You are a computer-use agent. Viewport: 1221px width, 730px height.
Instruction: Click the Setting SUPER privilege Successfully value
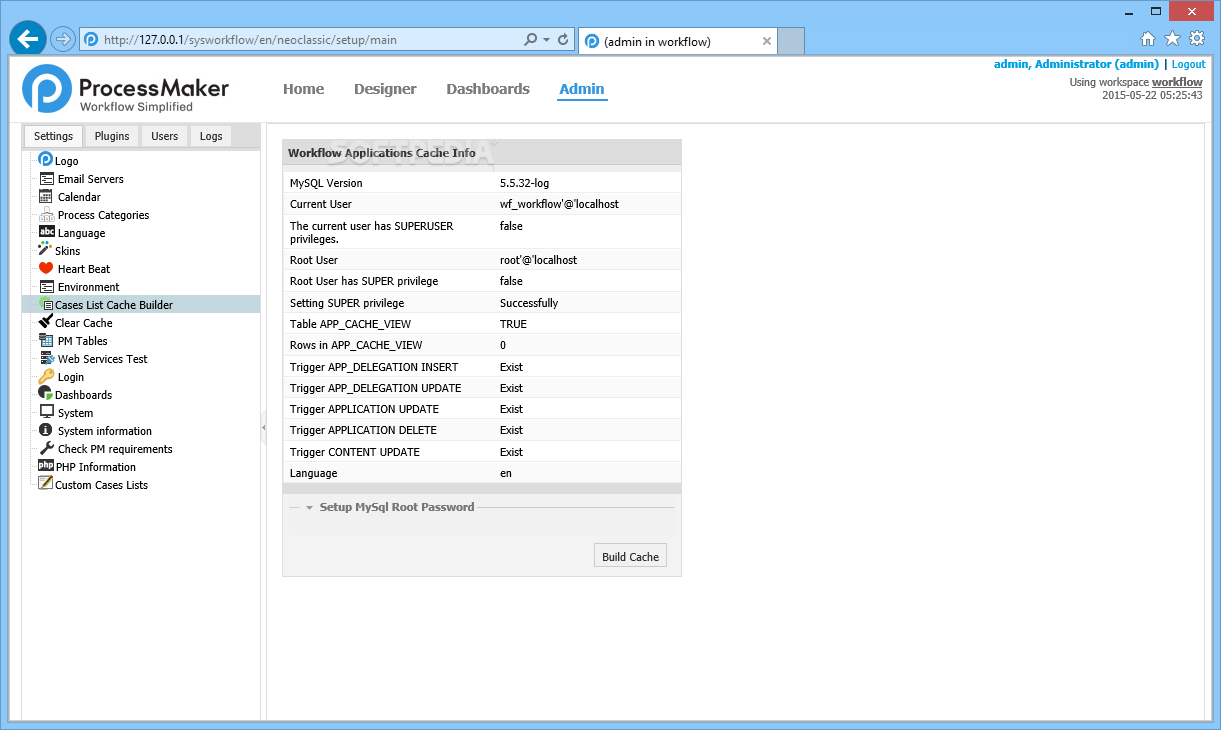pyautogui.click(x=529, y=303)
